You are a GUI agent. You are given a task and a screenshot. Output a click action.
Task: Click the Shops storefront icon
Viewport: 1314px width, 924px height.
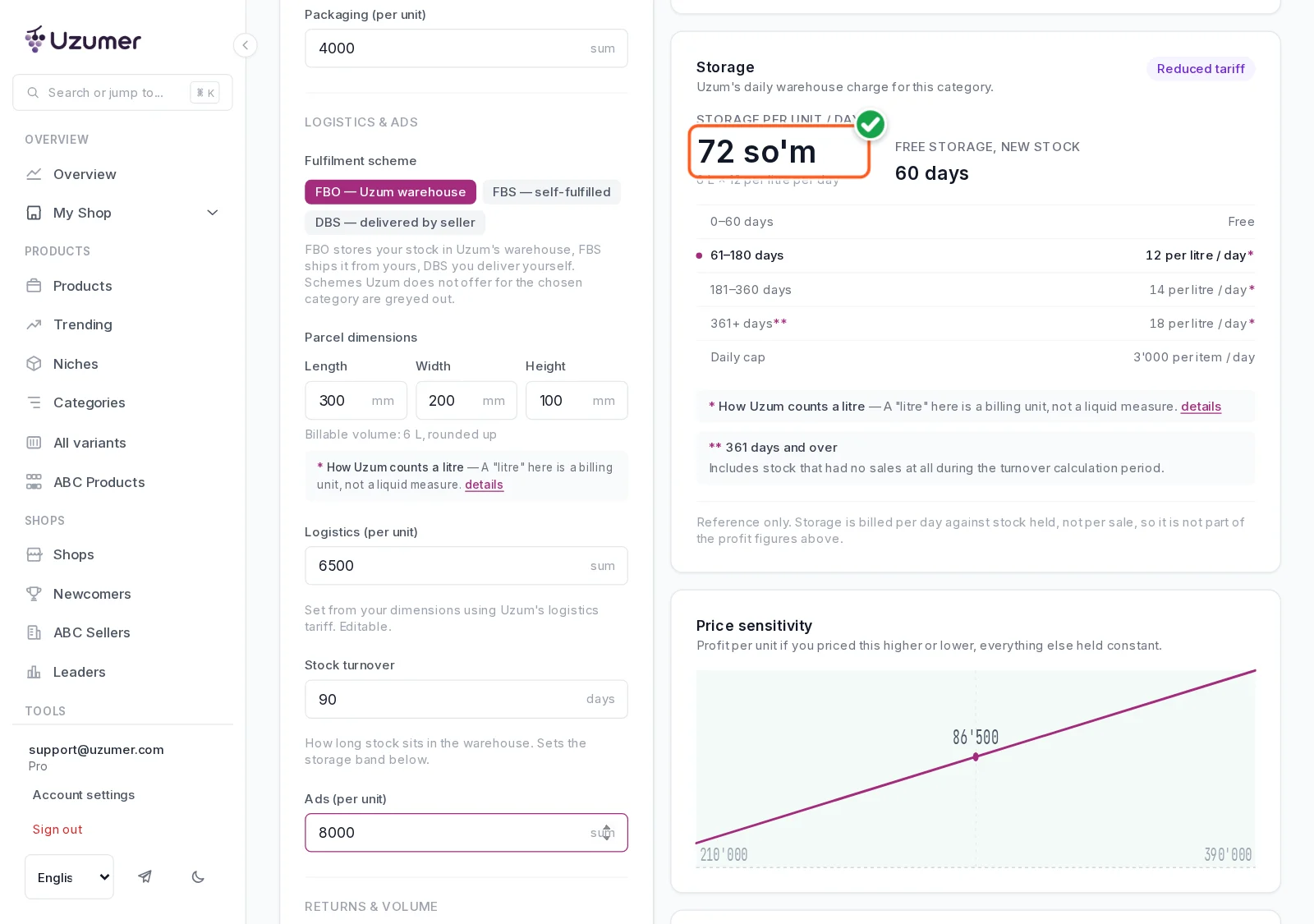click(34, 554)
